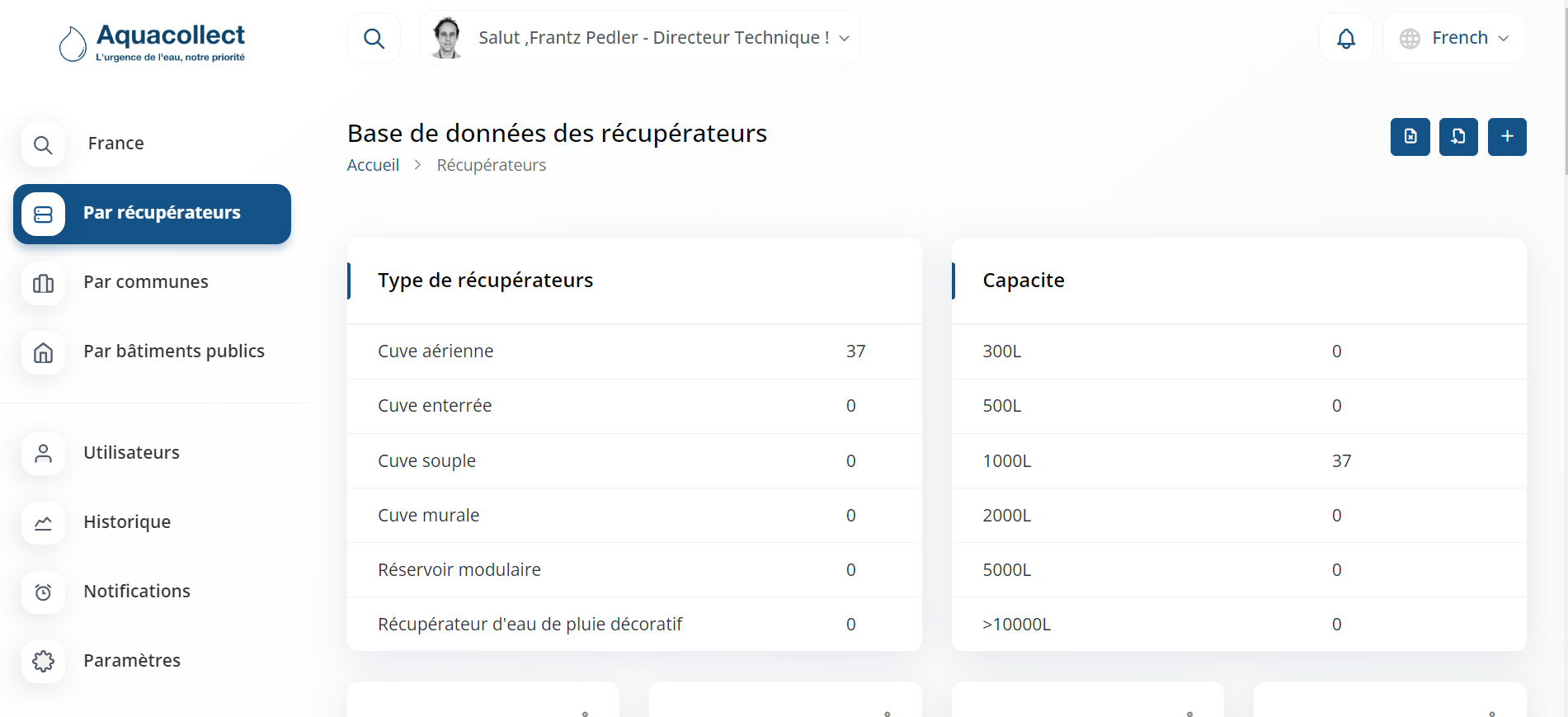Expand the Frantz Pedler user menu

point(844,38)
